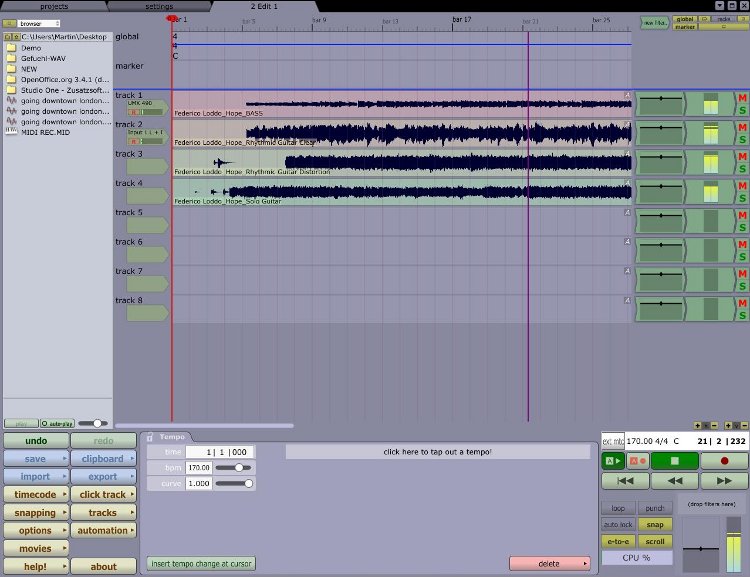Toggle the scroll button
750x577 pixels.
pyautogui.click(x=655, y=541)
